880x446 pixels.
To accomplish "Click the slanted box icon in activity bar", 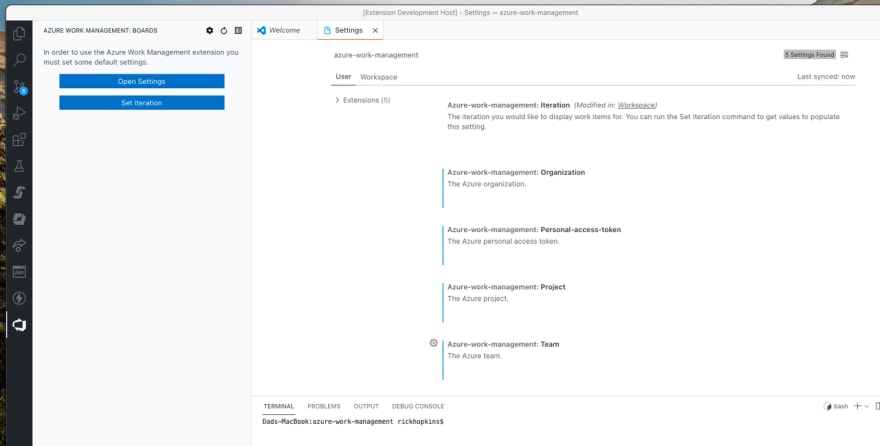I will pos(19,219).
